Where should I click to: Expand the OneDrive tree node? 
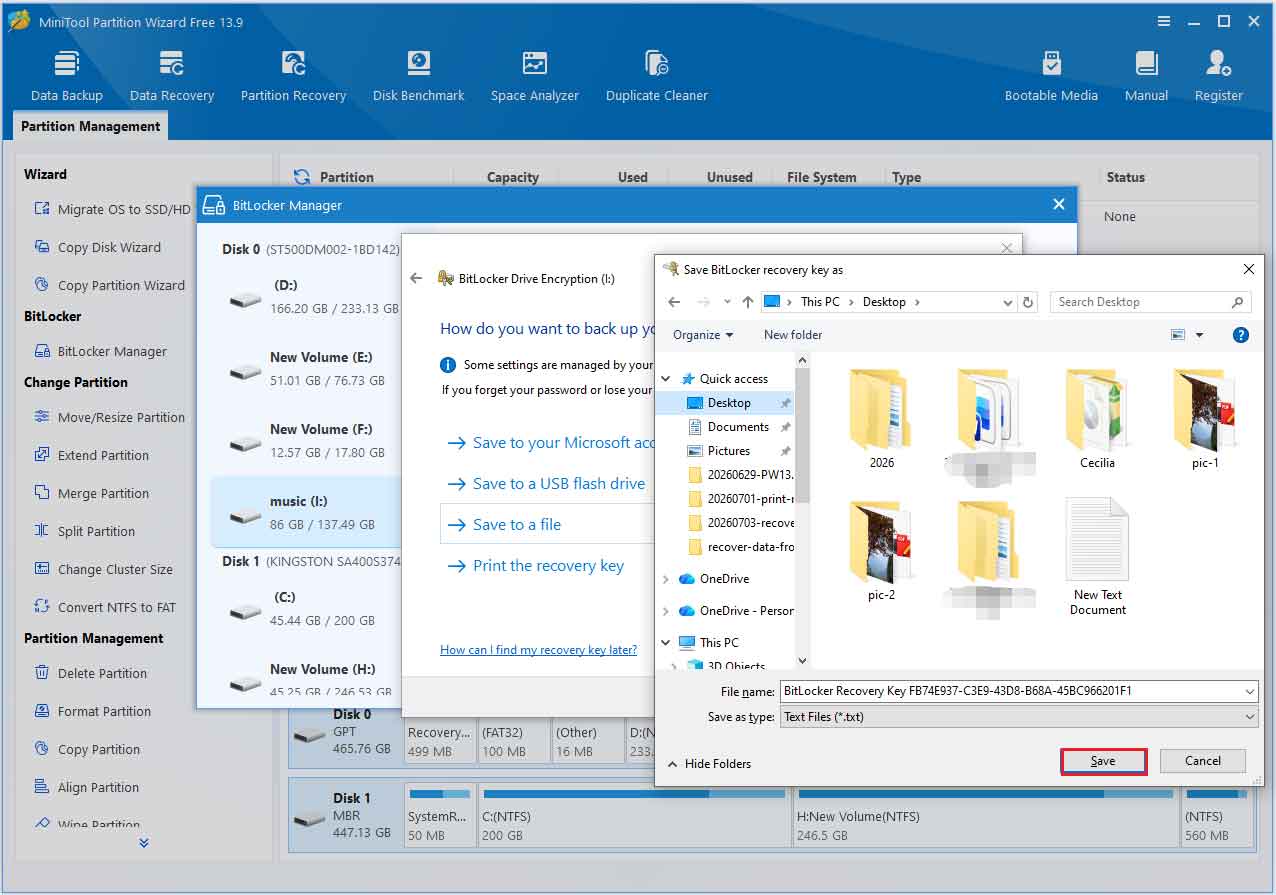[x=667, y=579]
